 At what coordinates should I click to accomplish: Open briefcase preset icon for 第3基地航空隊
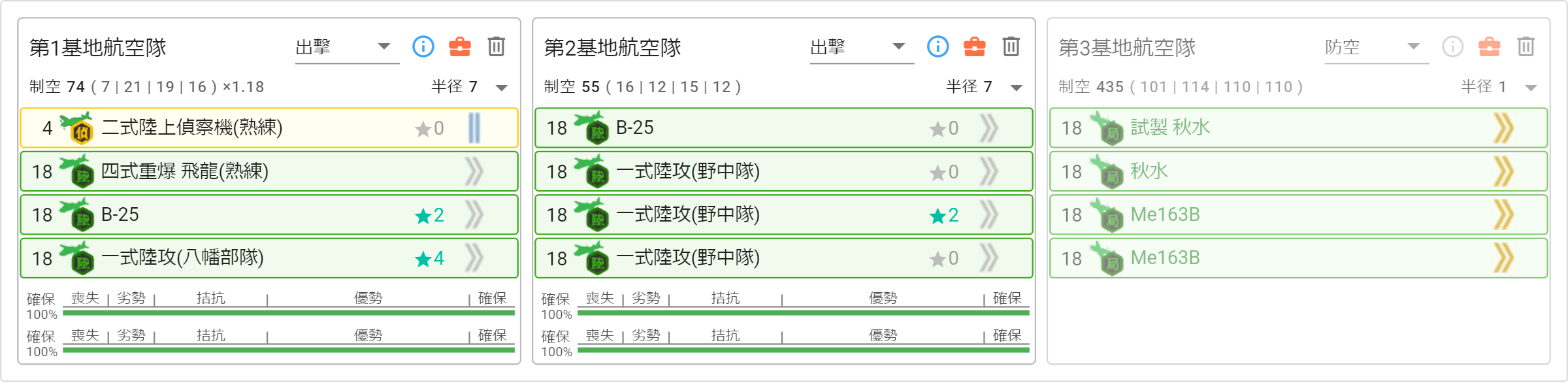click(x=1490, y=46)
